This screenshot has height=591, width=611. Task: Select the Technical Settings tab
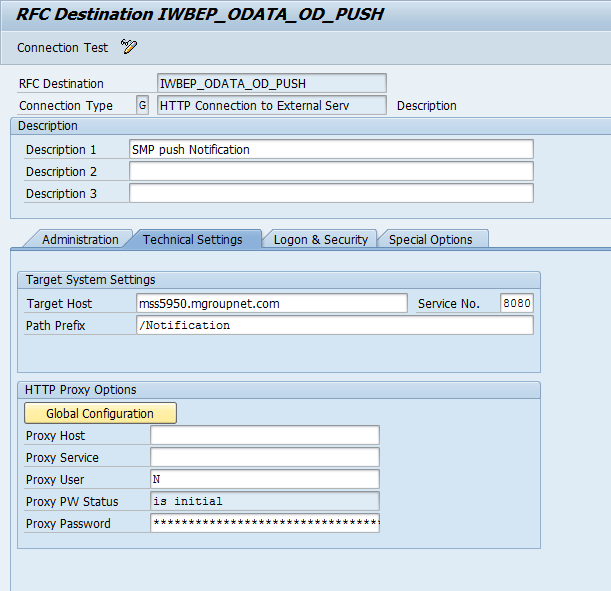coord(193,239)
